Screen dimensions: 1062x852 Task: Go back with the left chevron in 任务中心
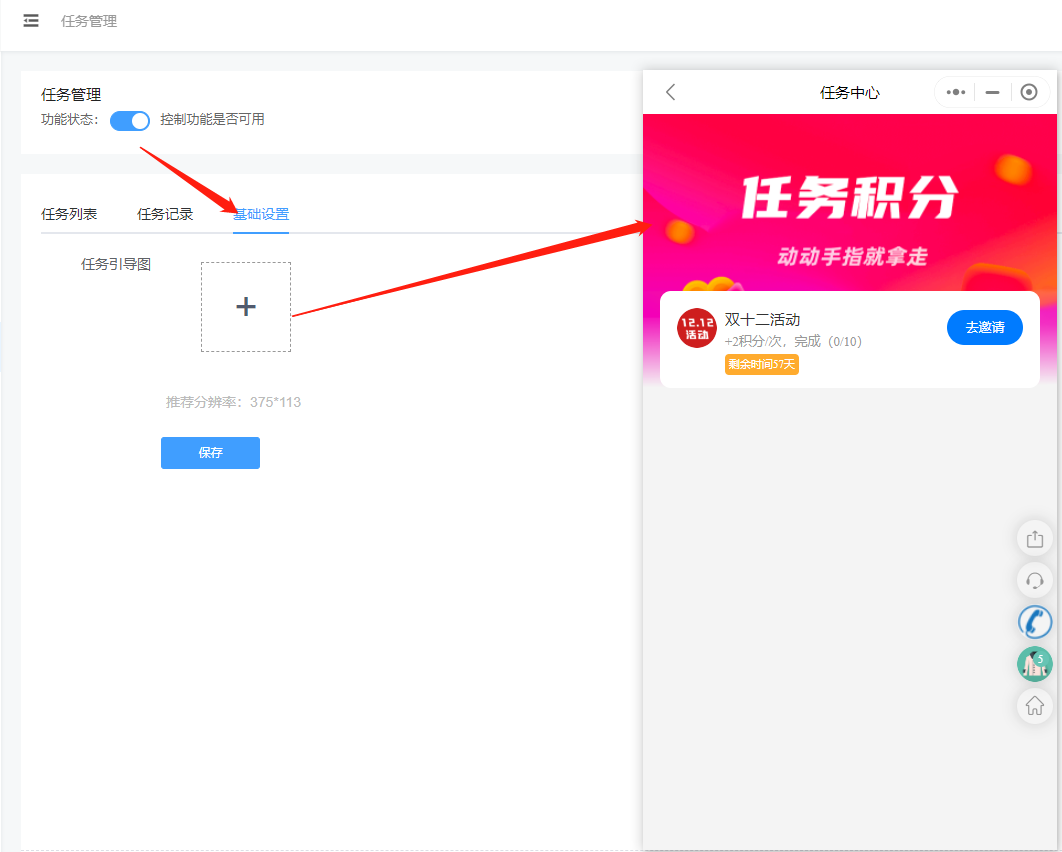(671, 92)
